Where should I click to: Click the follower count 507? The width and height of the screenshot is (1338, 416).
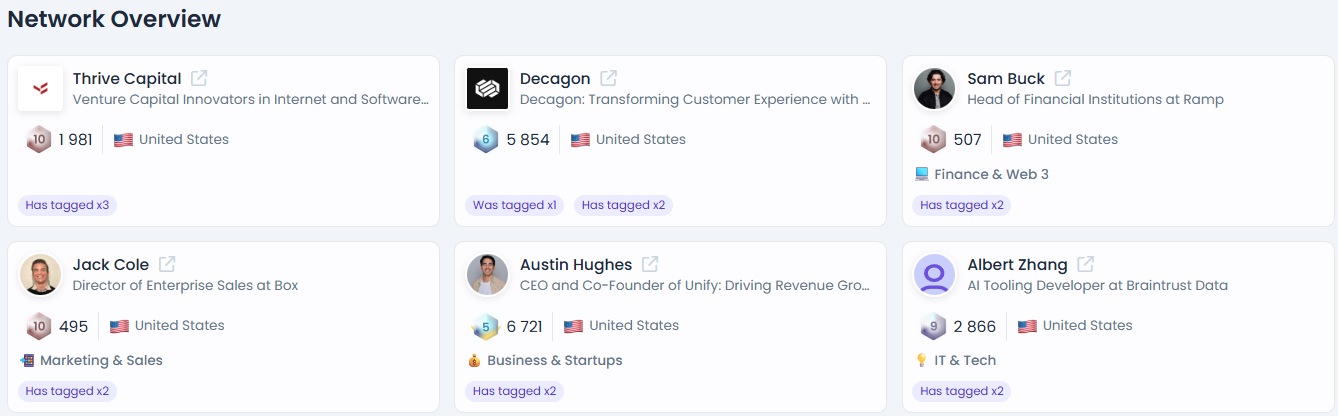(967, 140)
